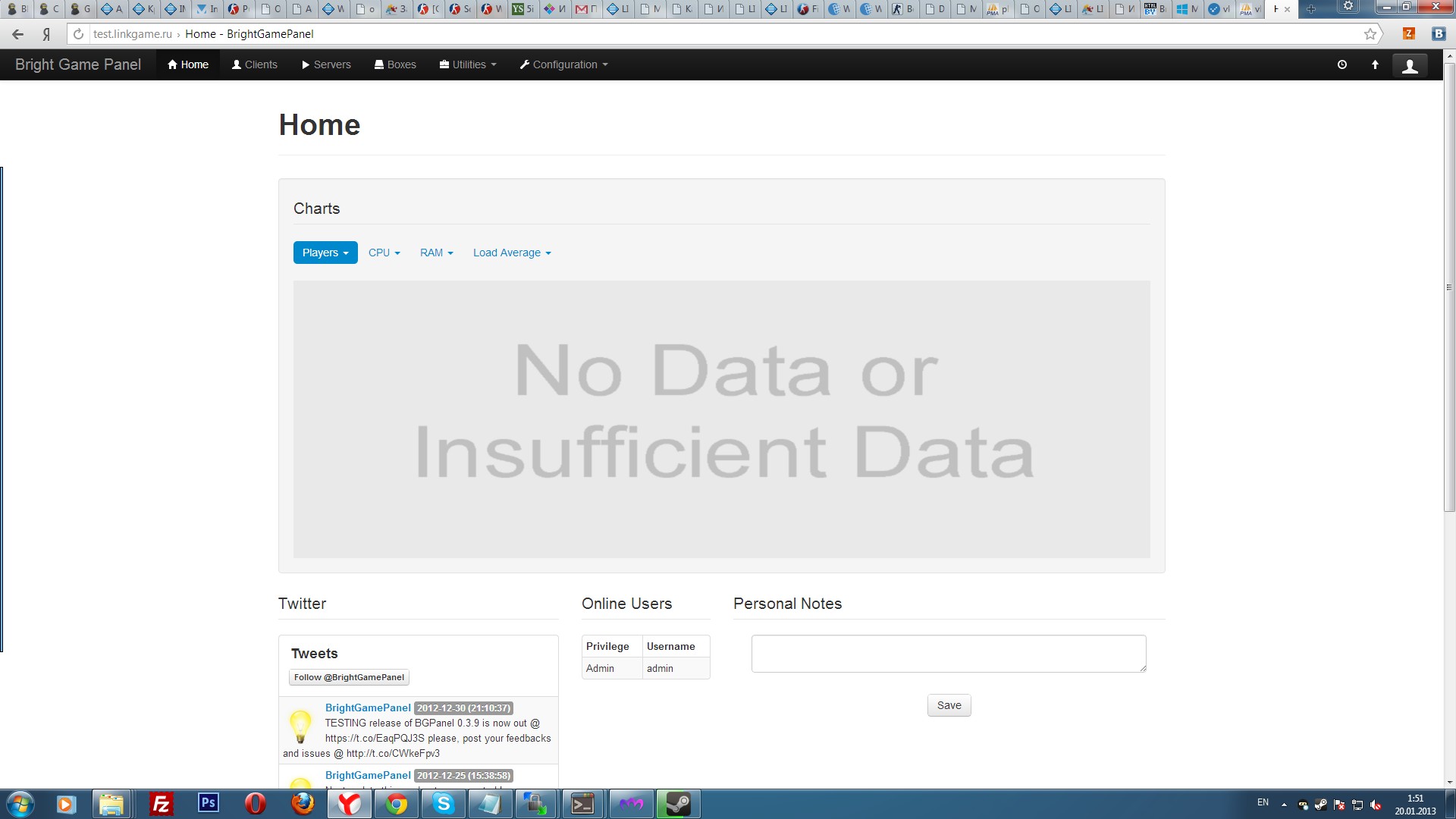The width and height of the screenshot is (1456, 819).
Task: Click the 2012-12-30 (21:10:37) tweet timestamp
Action: point(463,708)
